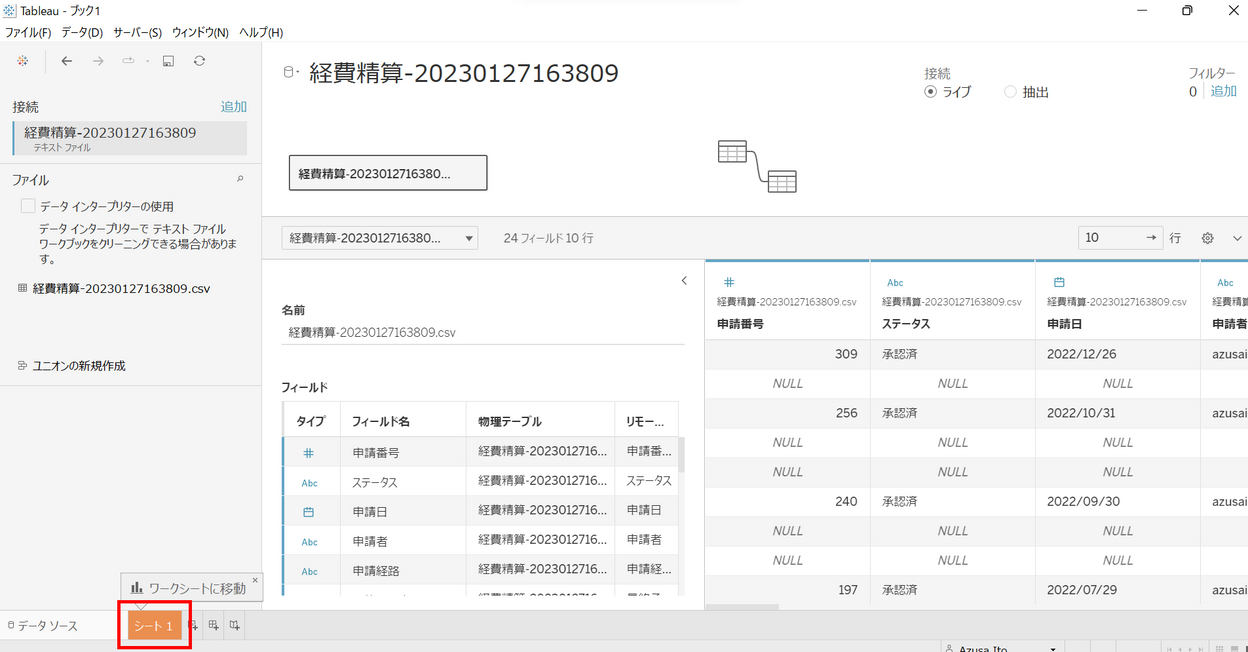The width and height of the screenshot is (1248, 652).
Task: Enable データ インタープリターの使用 checkbox
Action: click(x=28, y=206)
